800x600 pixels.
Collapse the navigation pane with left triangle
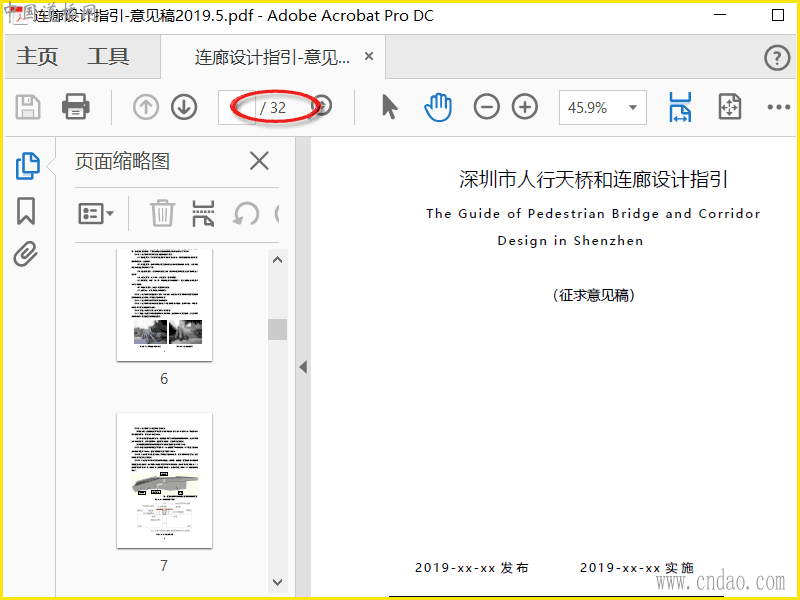point(304,367)
